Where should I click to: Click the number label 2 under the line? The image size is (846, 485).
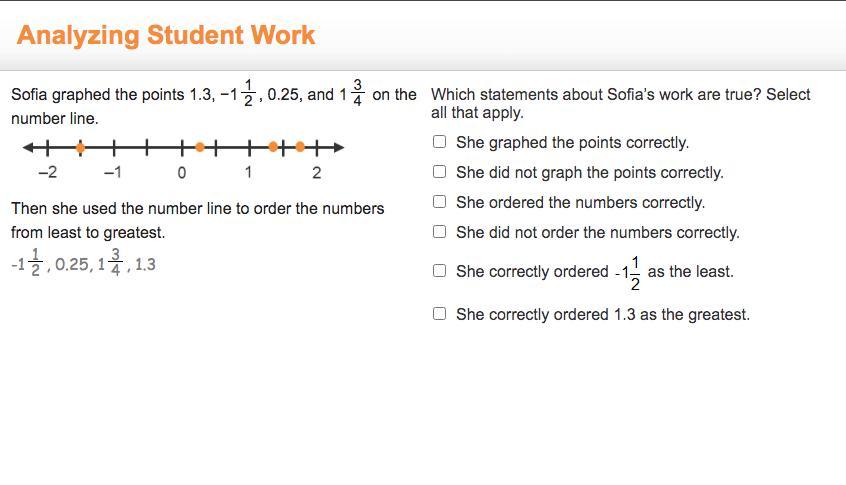(316, 173)
